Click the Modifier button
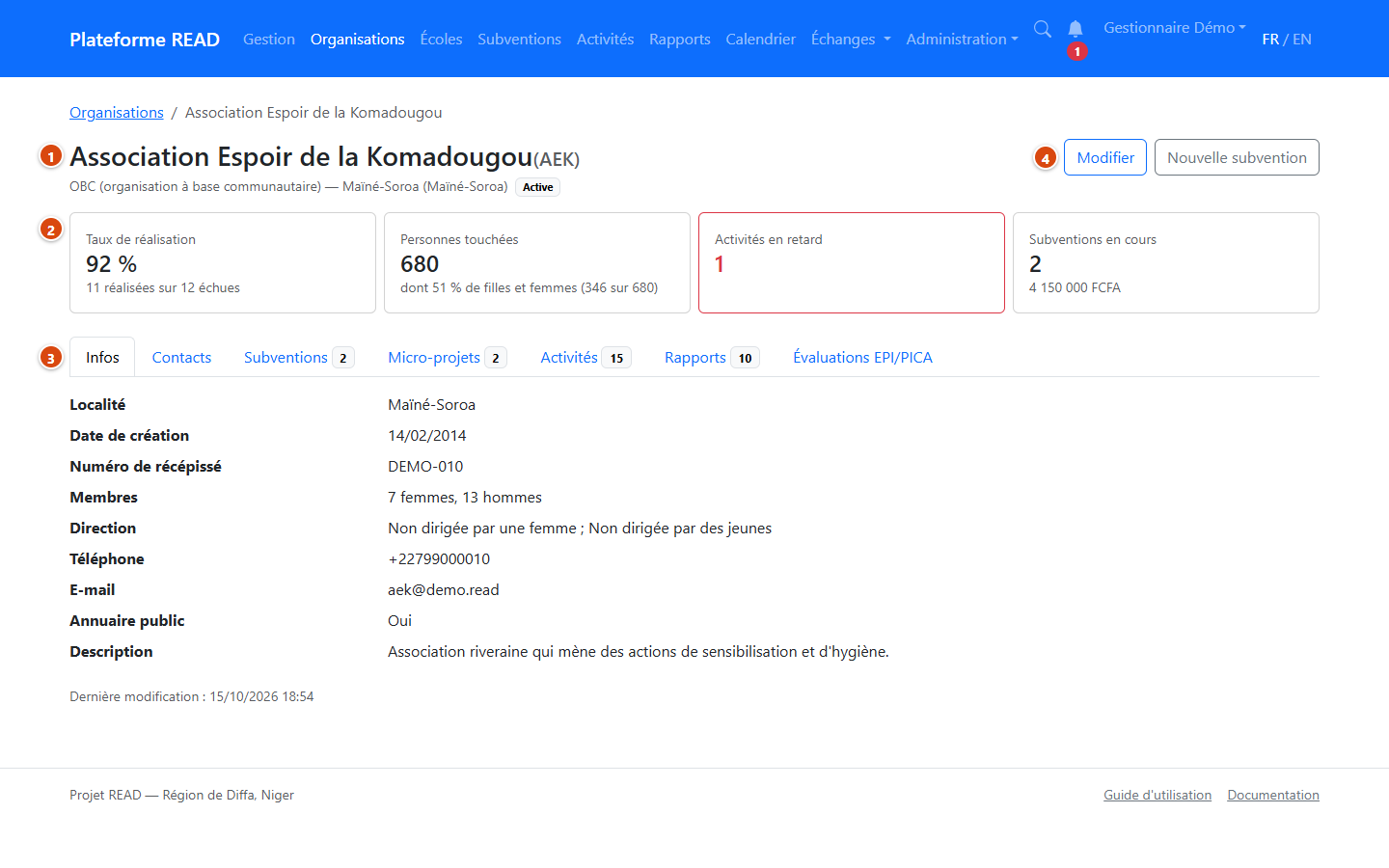This screenshot has height=868, width=1389. [x=1105, y=157]
